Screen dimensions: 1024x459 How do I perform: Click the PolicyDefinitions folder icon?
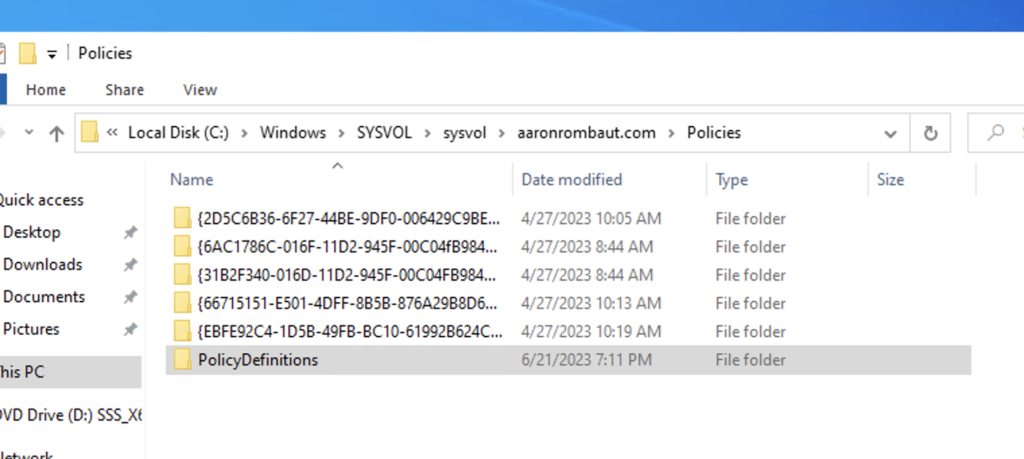182,360
